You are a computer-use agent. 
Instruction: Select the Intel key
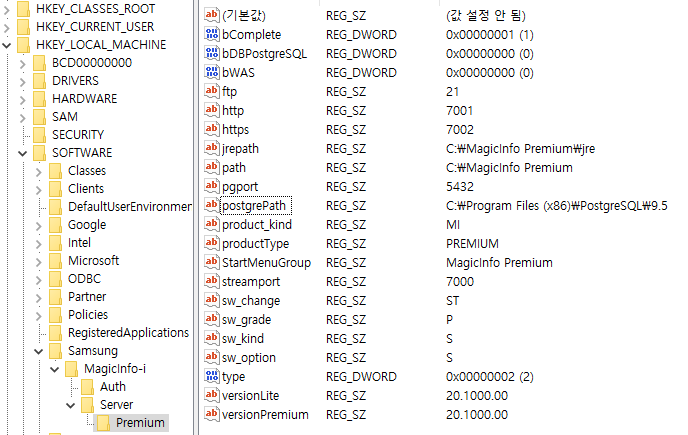79,243
